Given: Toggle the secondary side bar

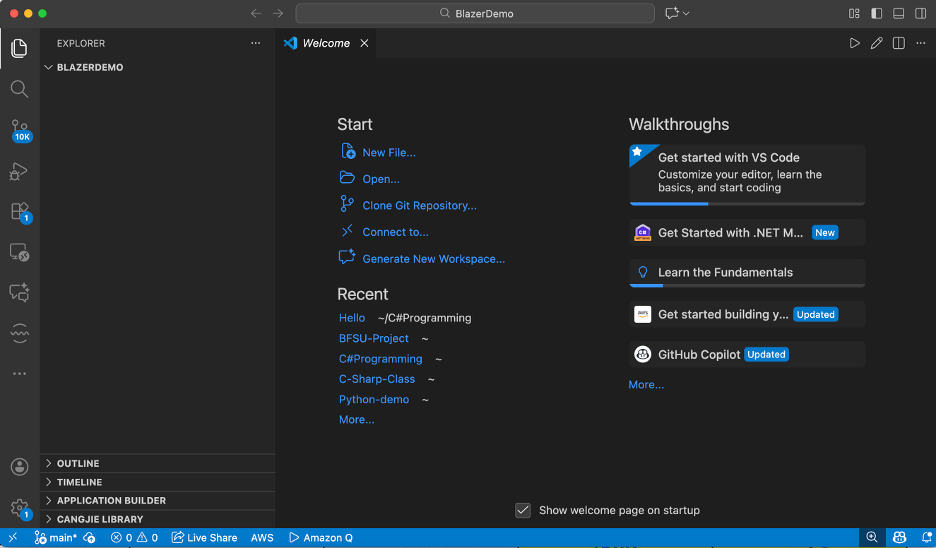Looking at the screenshot, I should (920, 13).
